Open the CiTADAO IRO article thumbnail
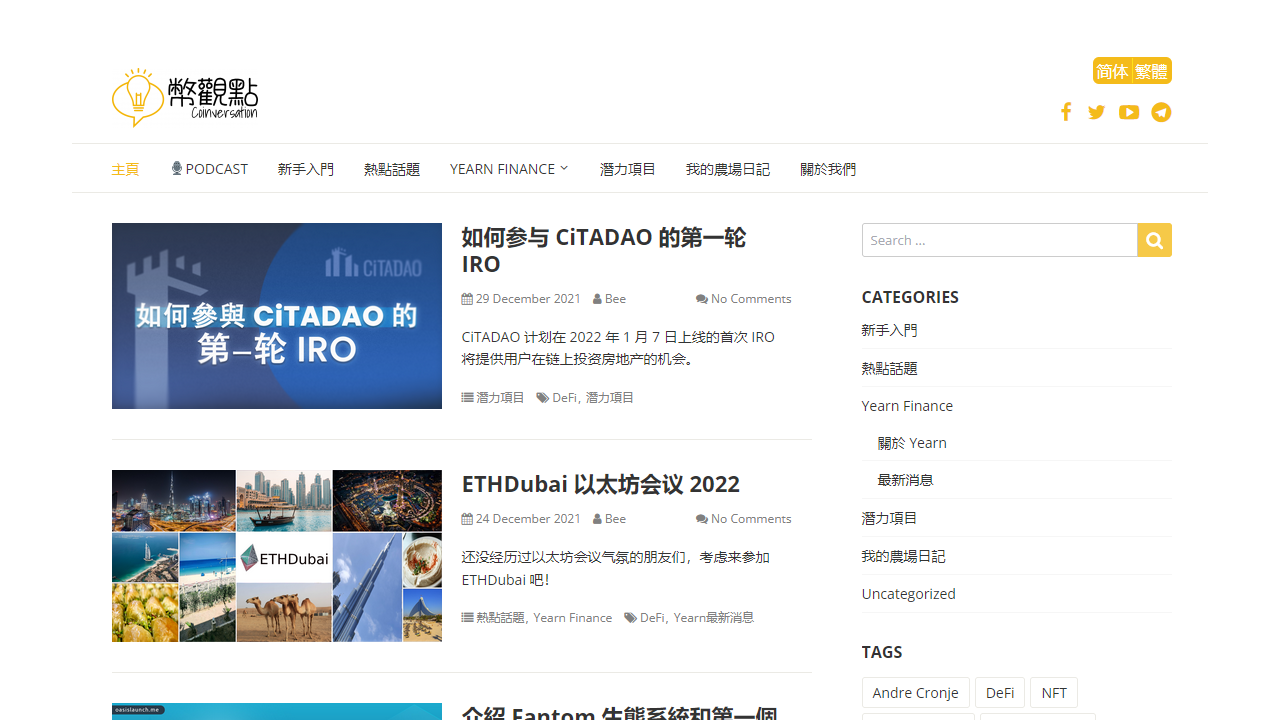The width and height of the screenshot is (1280, 720). (277, 316)
